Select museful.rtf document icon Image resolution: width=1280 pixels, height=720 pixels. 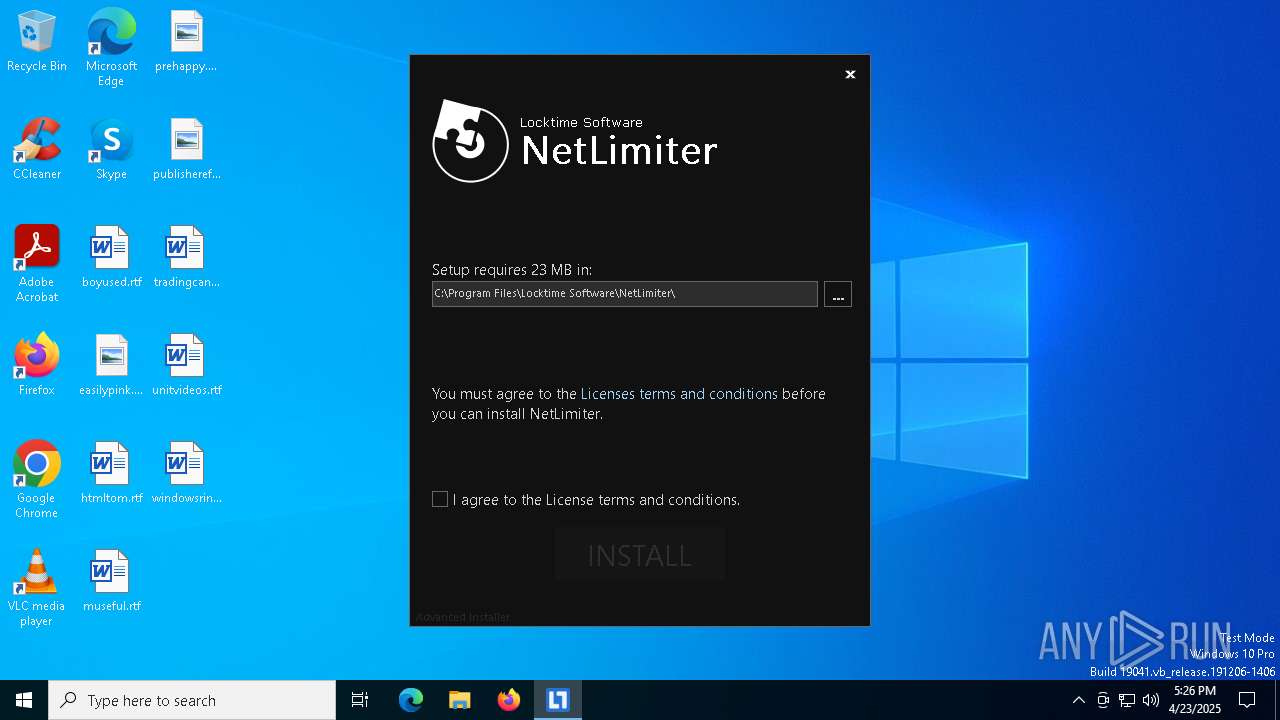111,582
